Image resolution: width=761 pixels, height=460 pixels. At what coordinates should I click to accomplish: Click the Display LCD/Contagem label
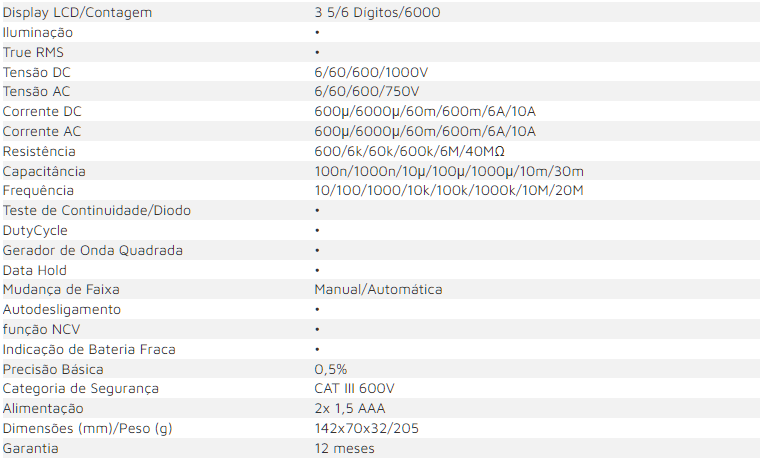point(76,13)
